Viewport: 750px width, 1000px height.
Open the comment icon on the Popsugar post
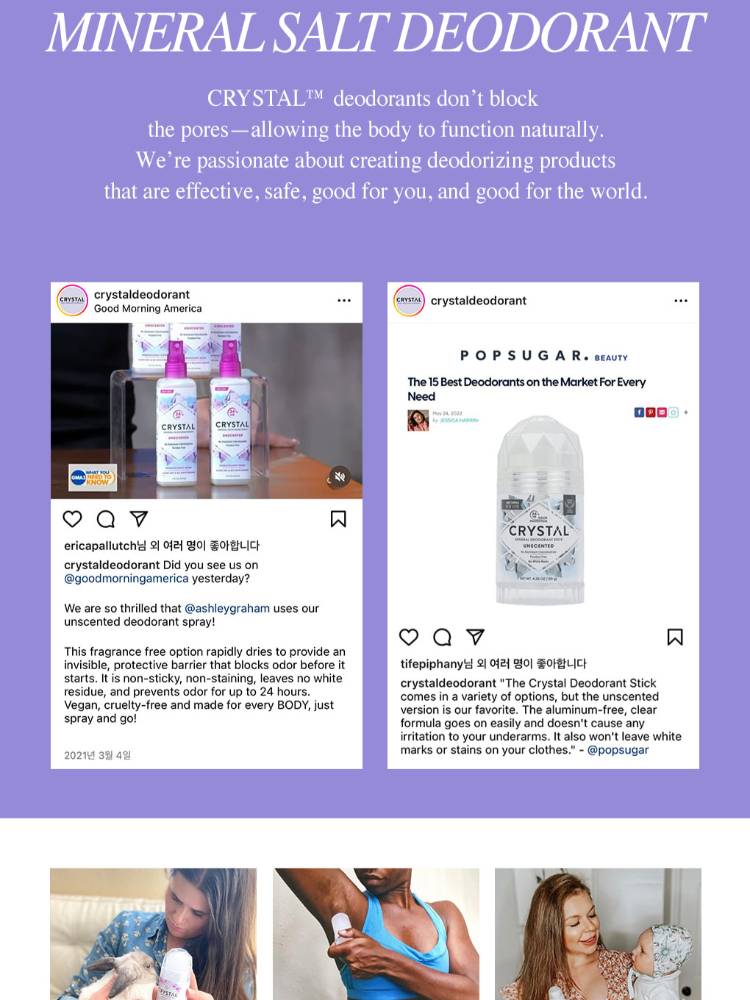click(442, 636)
